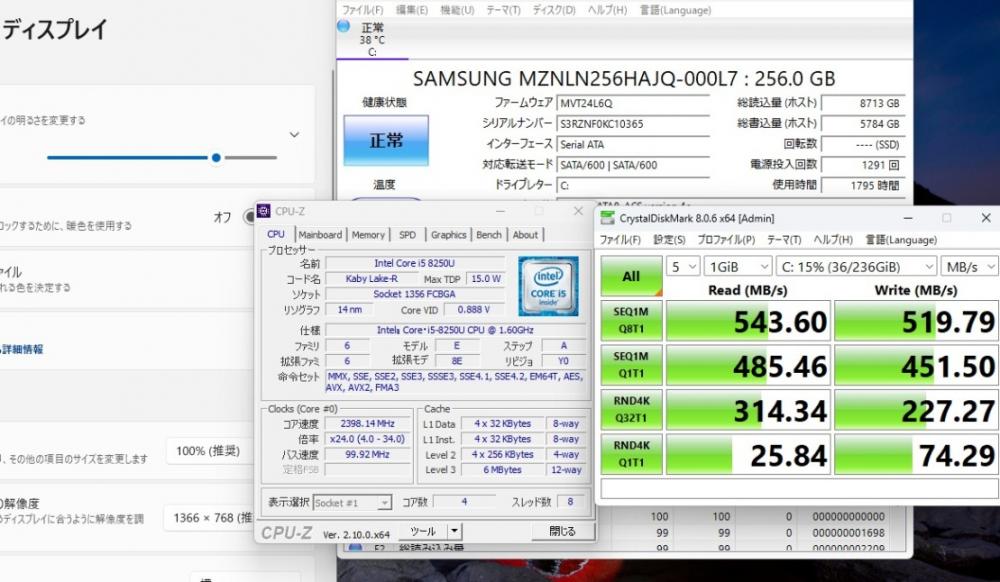
Task: Open ファイル(F) menu in CrystalDiskMark
Action: (x=620, y=240)
